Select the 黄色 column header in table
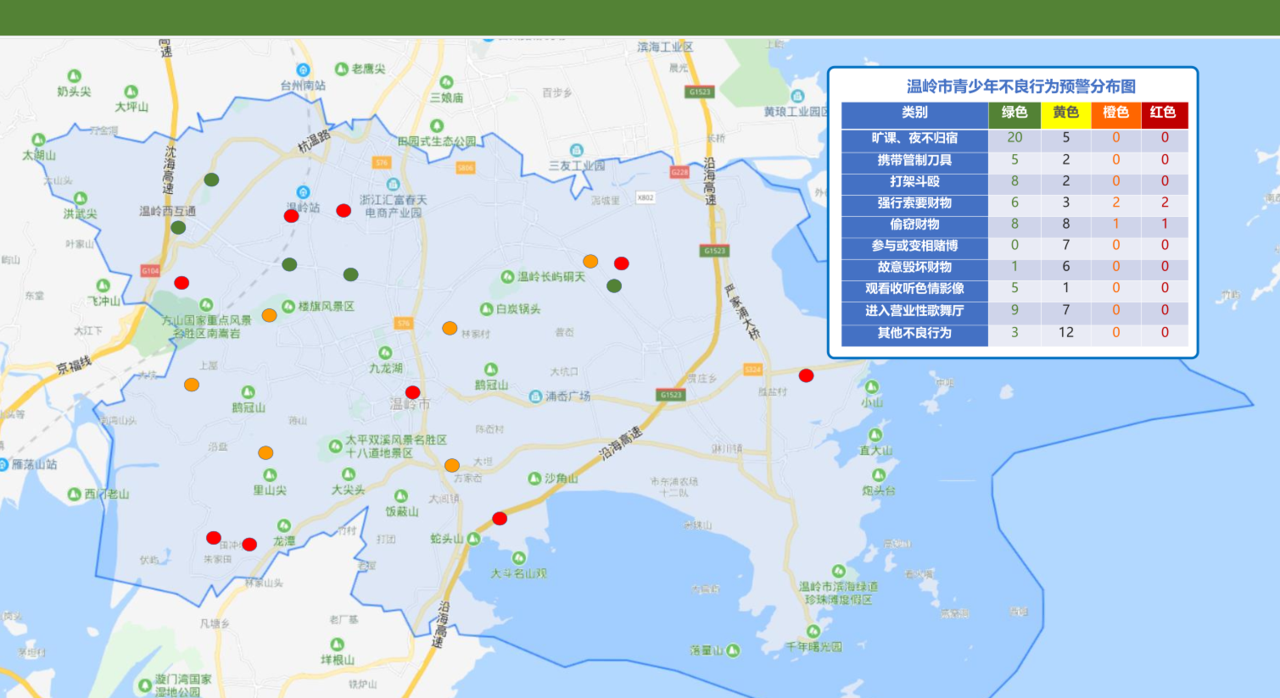Image resolution: width=1280 pixels, height=698 pixels. click(1065, 114)
